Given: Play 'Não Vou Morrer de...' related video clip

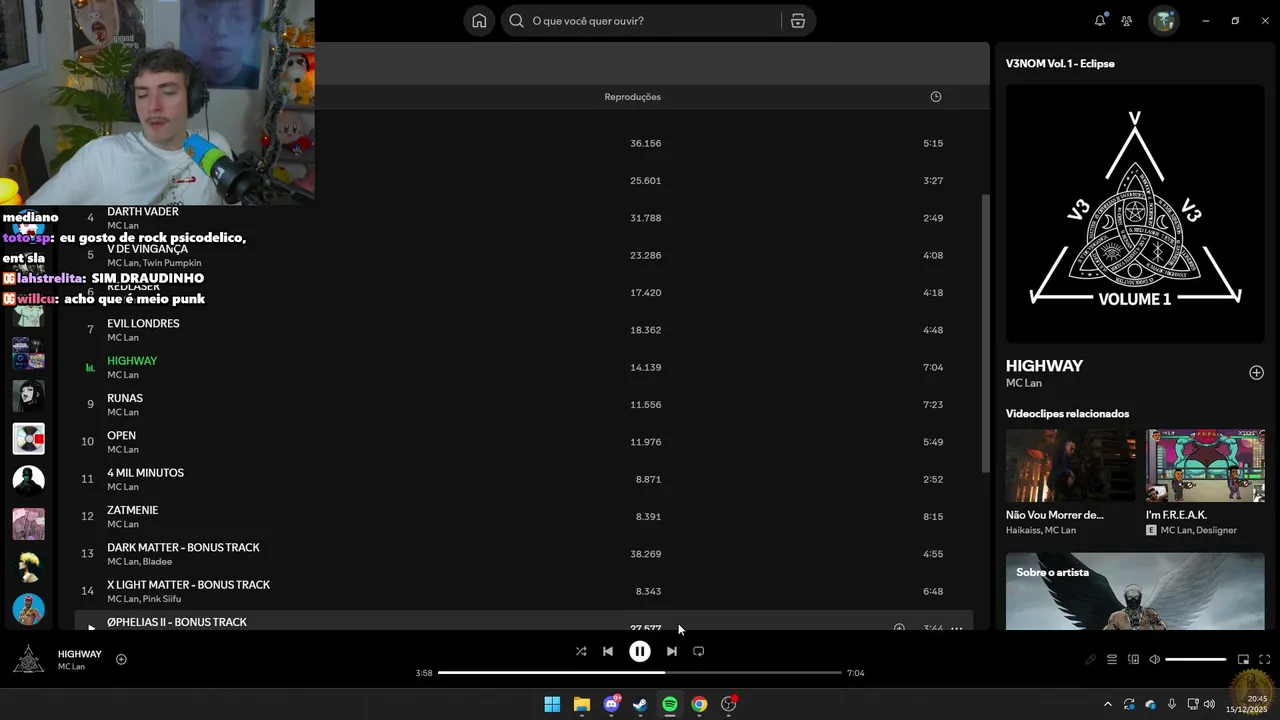Looking at the screenshot, I should click(x=1070, y=466).
